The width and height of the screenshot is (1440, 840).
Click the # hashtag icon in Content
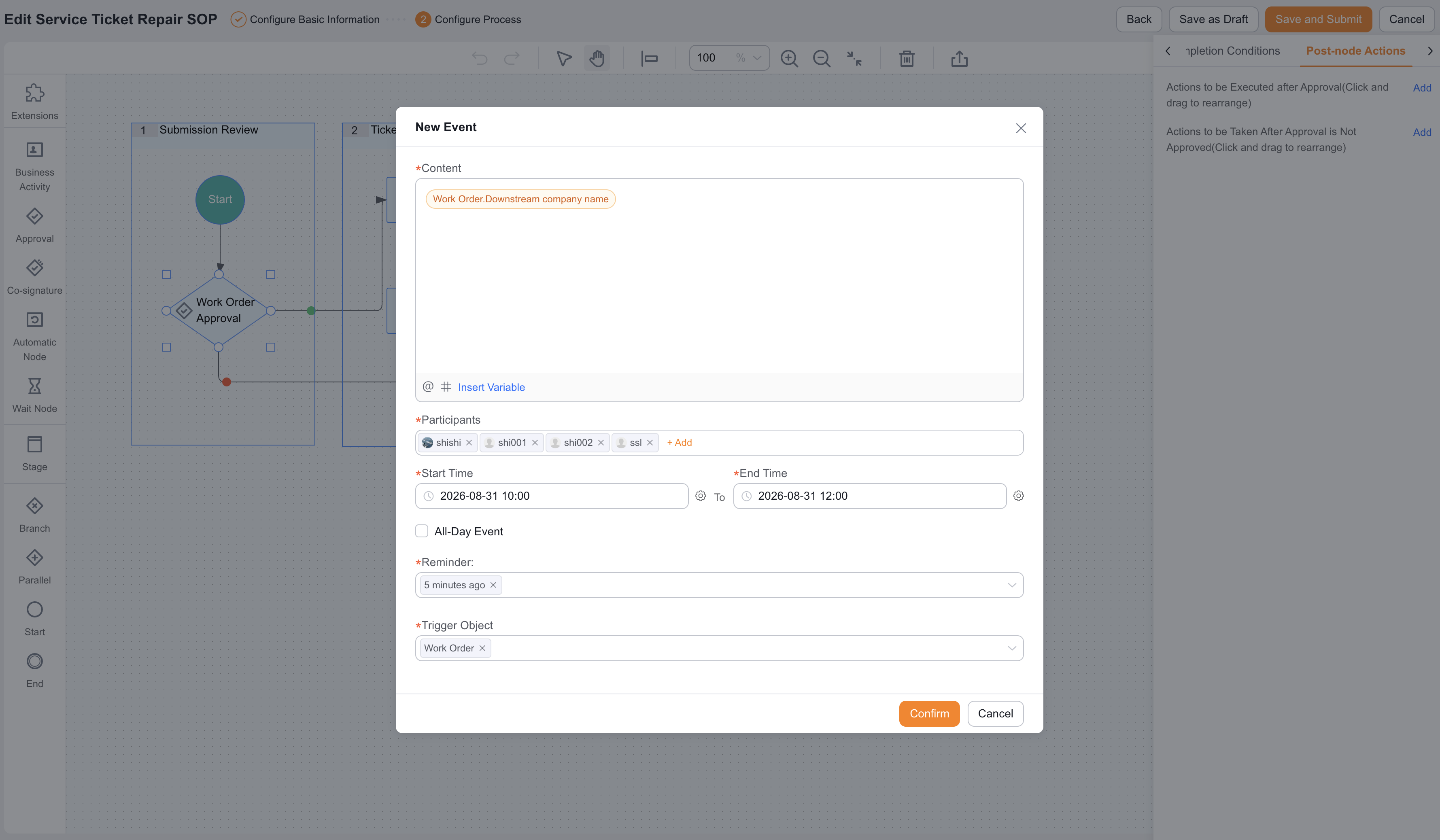click(446, 387)
